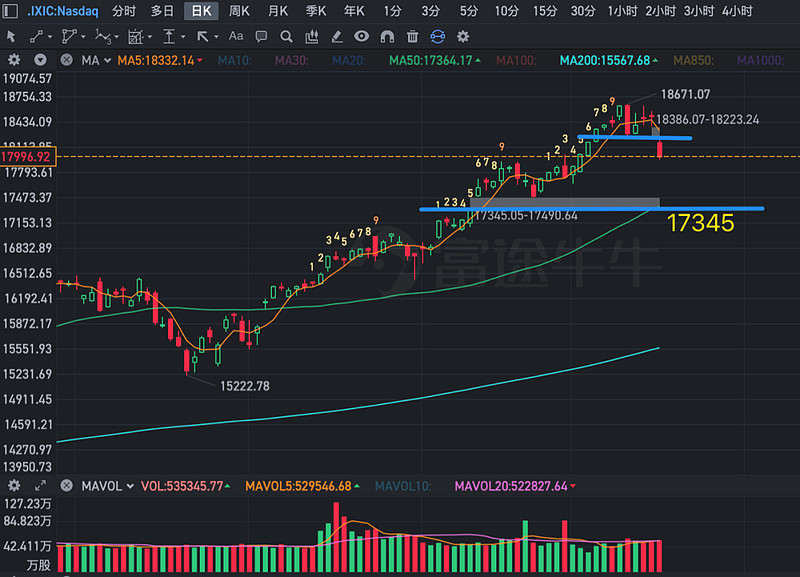This screenshot has height=577, width=800.
Task: Select the polygon shape drawing tool
Action: [x=69, y=37]
